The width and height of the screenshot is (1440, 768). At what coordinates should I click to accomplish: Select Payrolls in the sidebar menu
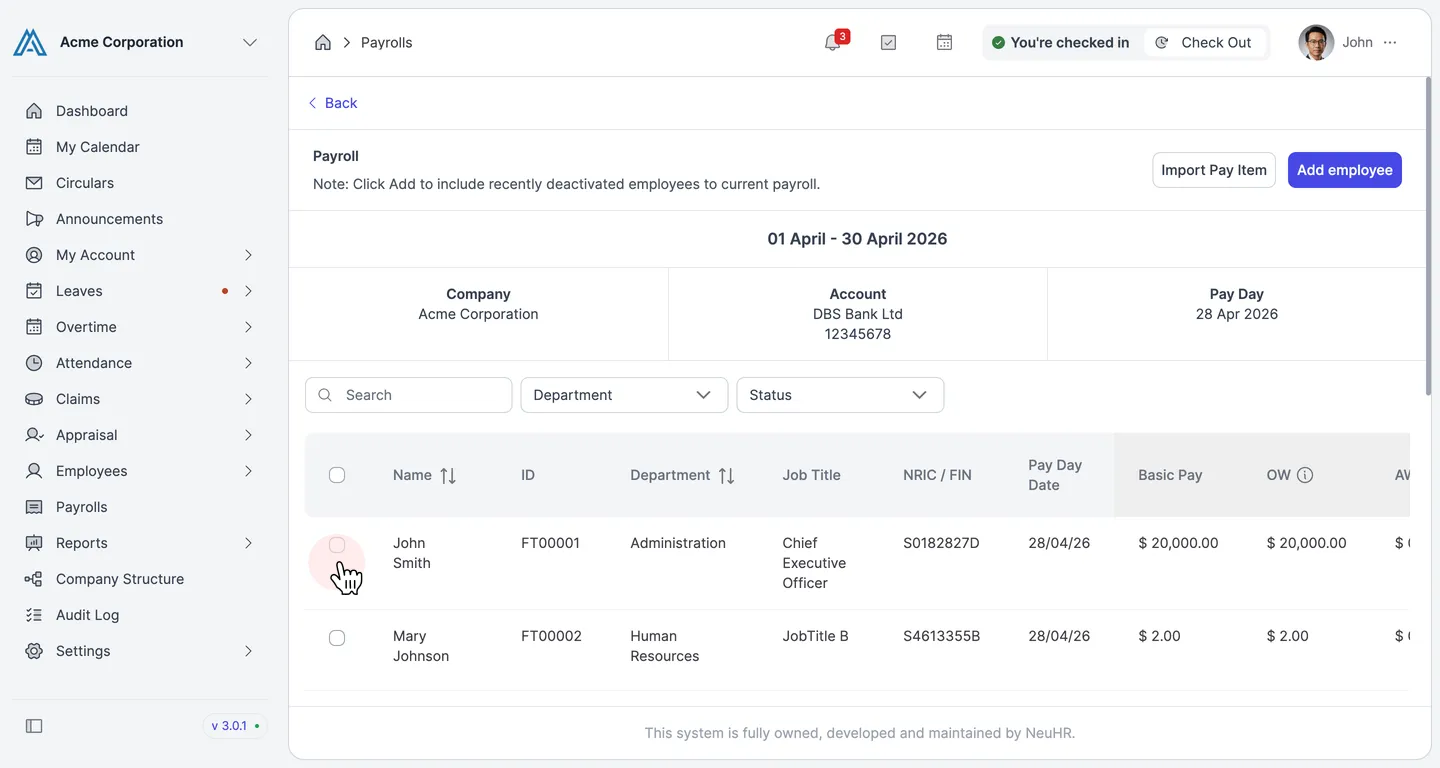pyautogui.click(x=82, y=507)
